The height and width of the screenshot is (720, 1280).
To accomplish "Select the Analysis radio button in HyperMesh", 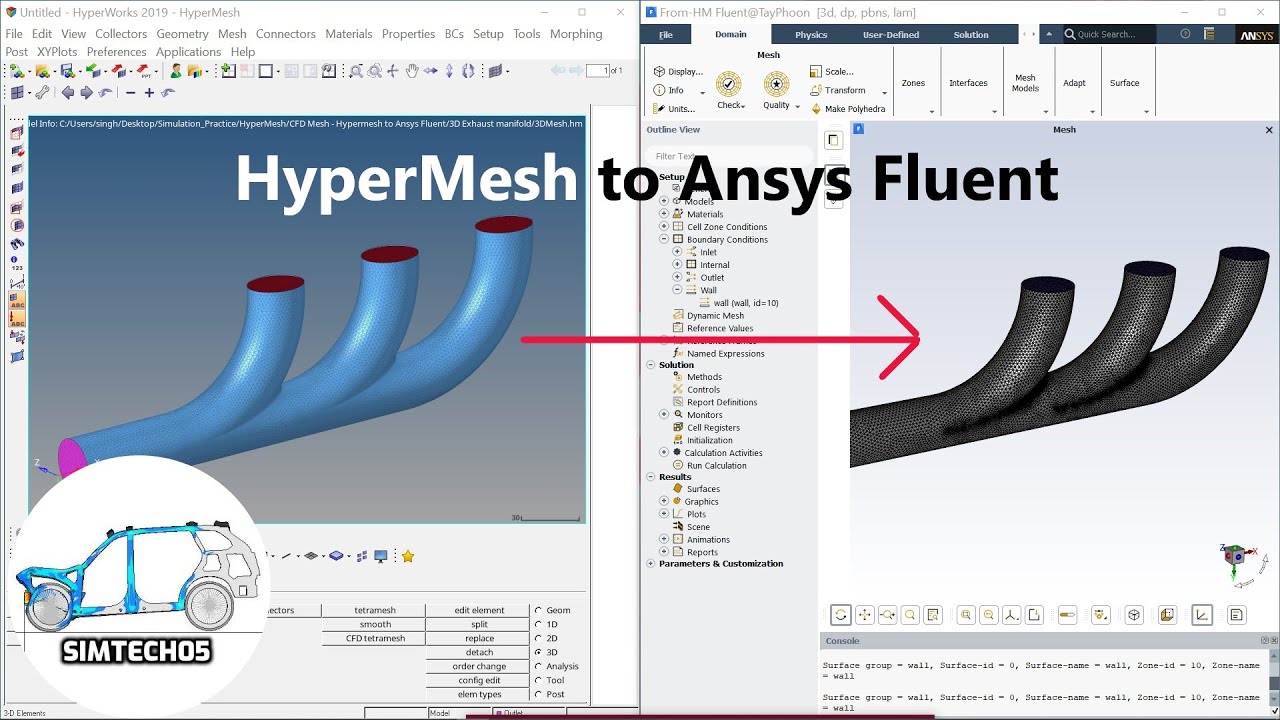I will point(538,666).
